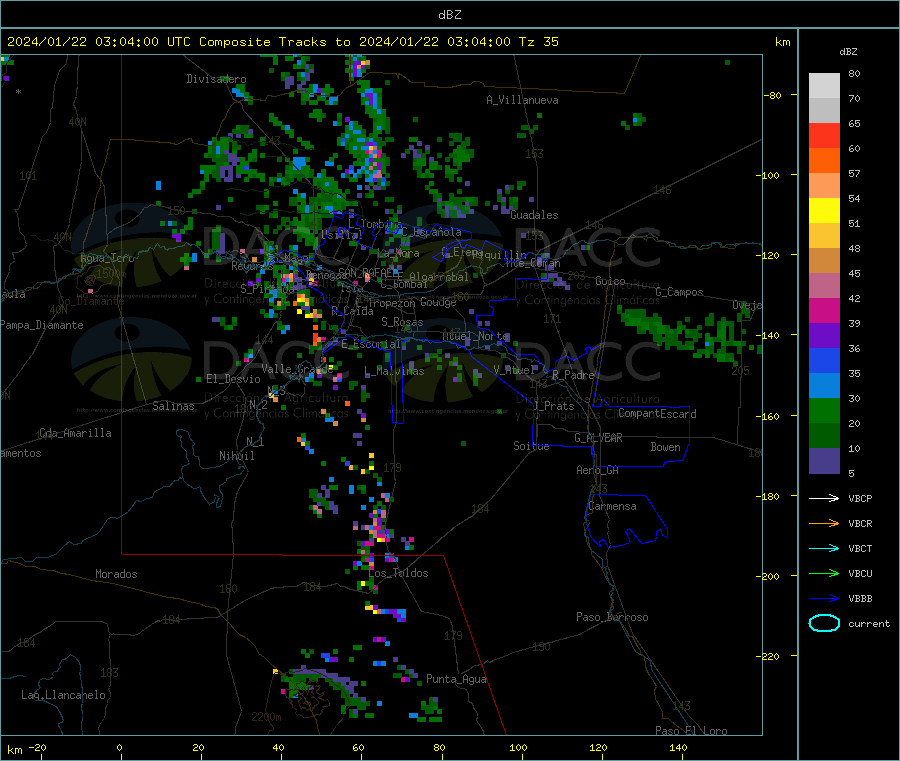900x761 pixels.
Task: Select the magenta 39 dBZ color swatch
Action: pyautogui.click(x=824, y=310)
